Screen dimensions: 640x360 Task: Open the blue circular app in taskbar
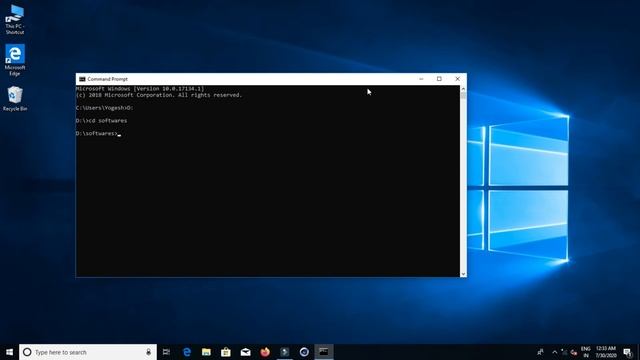pyautogui.click(x=304, y=352)
